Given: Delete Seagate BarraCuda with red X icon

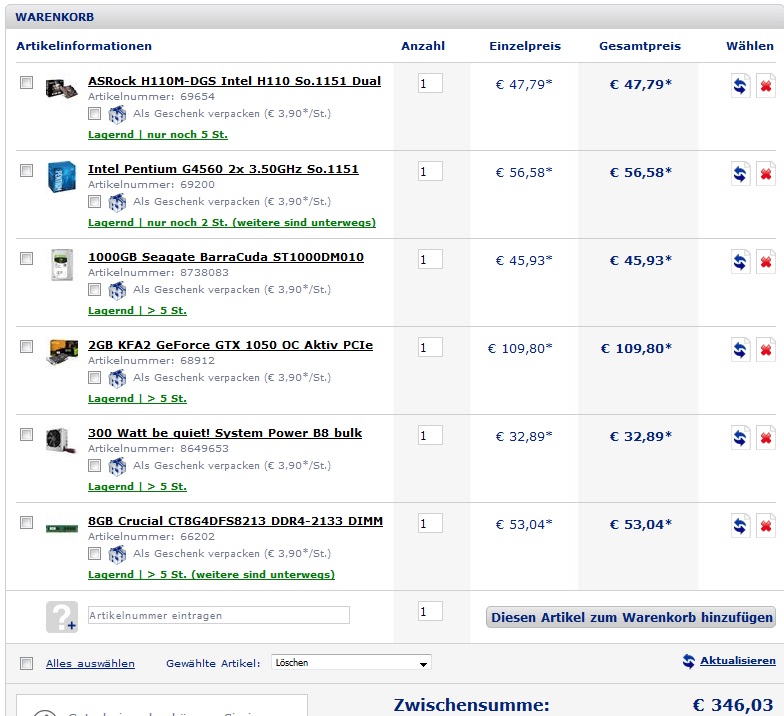Looking at the screenshot, I should (x=766, y=262).
